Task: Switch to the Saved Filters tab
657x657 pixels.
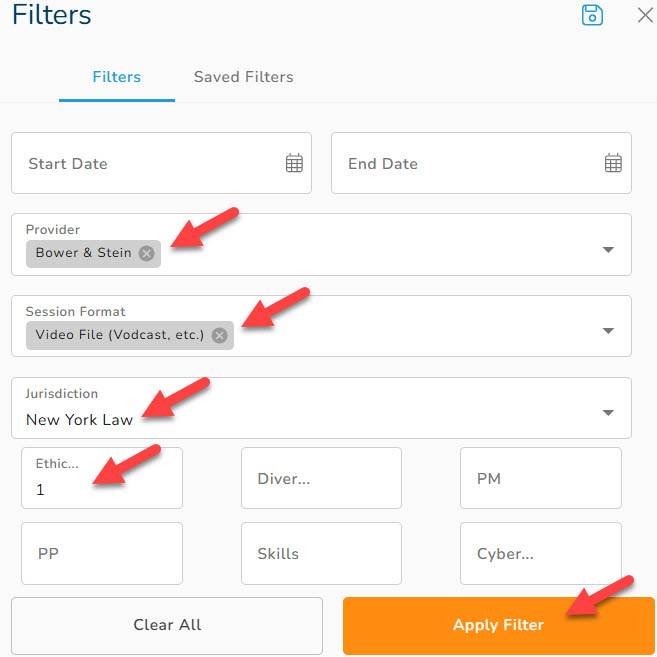Action: tap(243, 77)
